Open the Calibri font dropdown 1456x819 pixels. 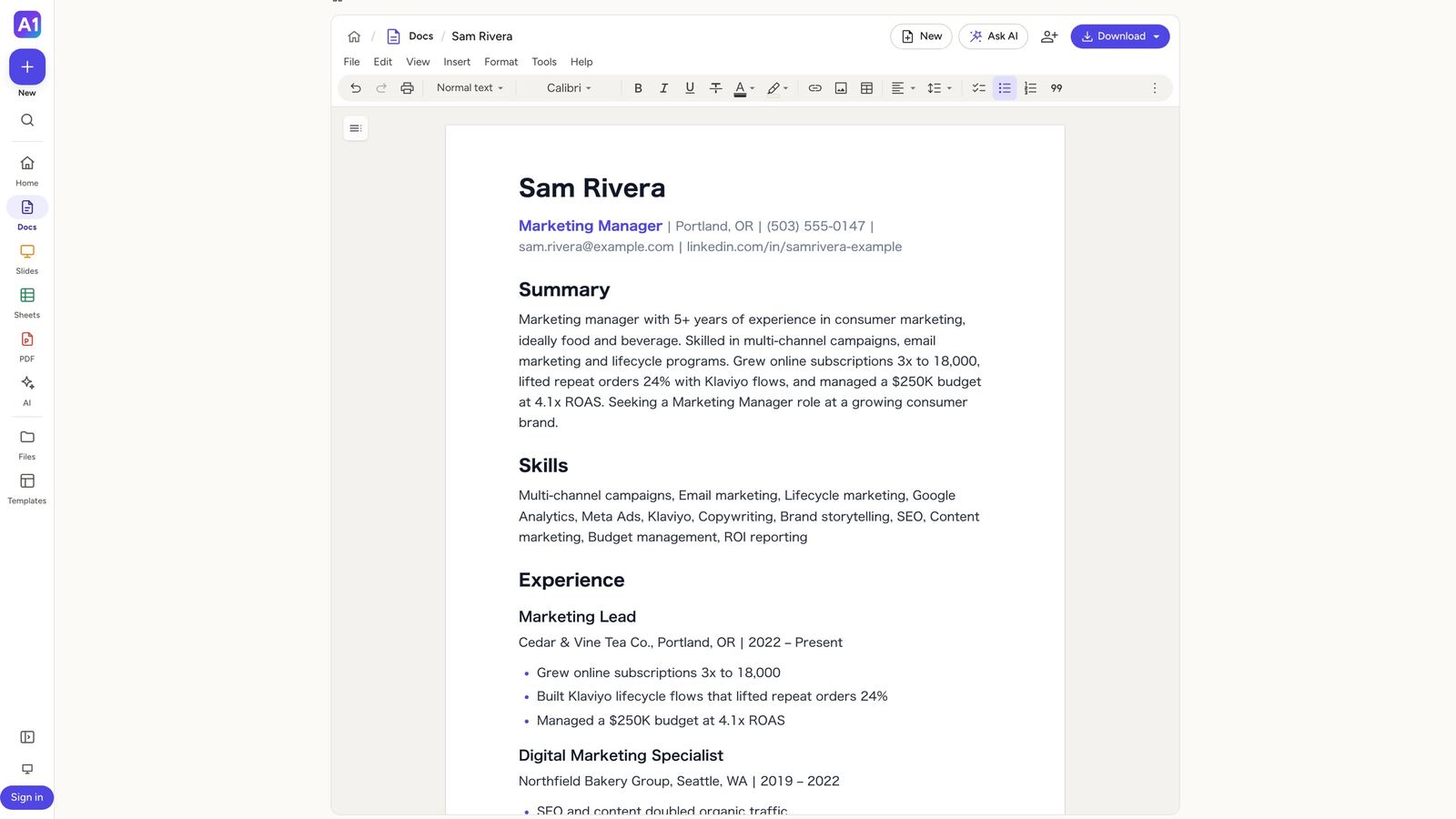point(570,88)
